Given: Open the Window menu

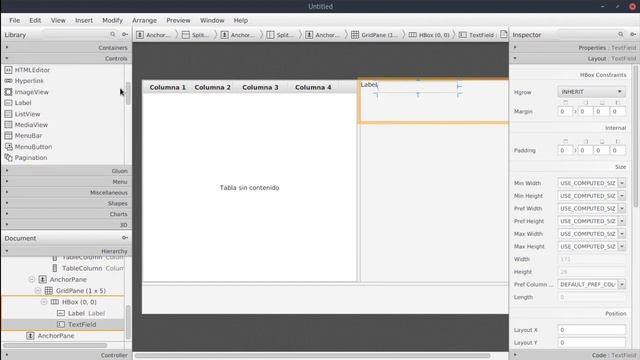Looking at the screenshot, I should click(212, 20).
